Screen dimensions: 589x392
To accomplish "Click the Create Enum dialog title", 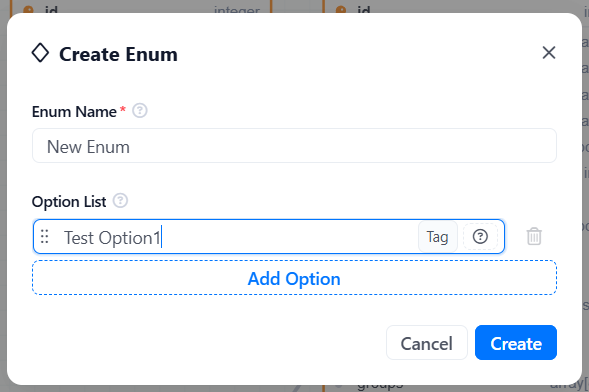I will pos(118,54).
